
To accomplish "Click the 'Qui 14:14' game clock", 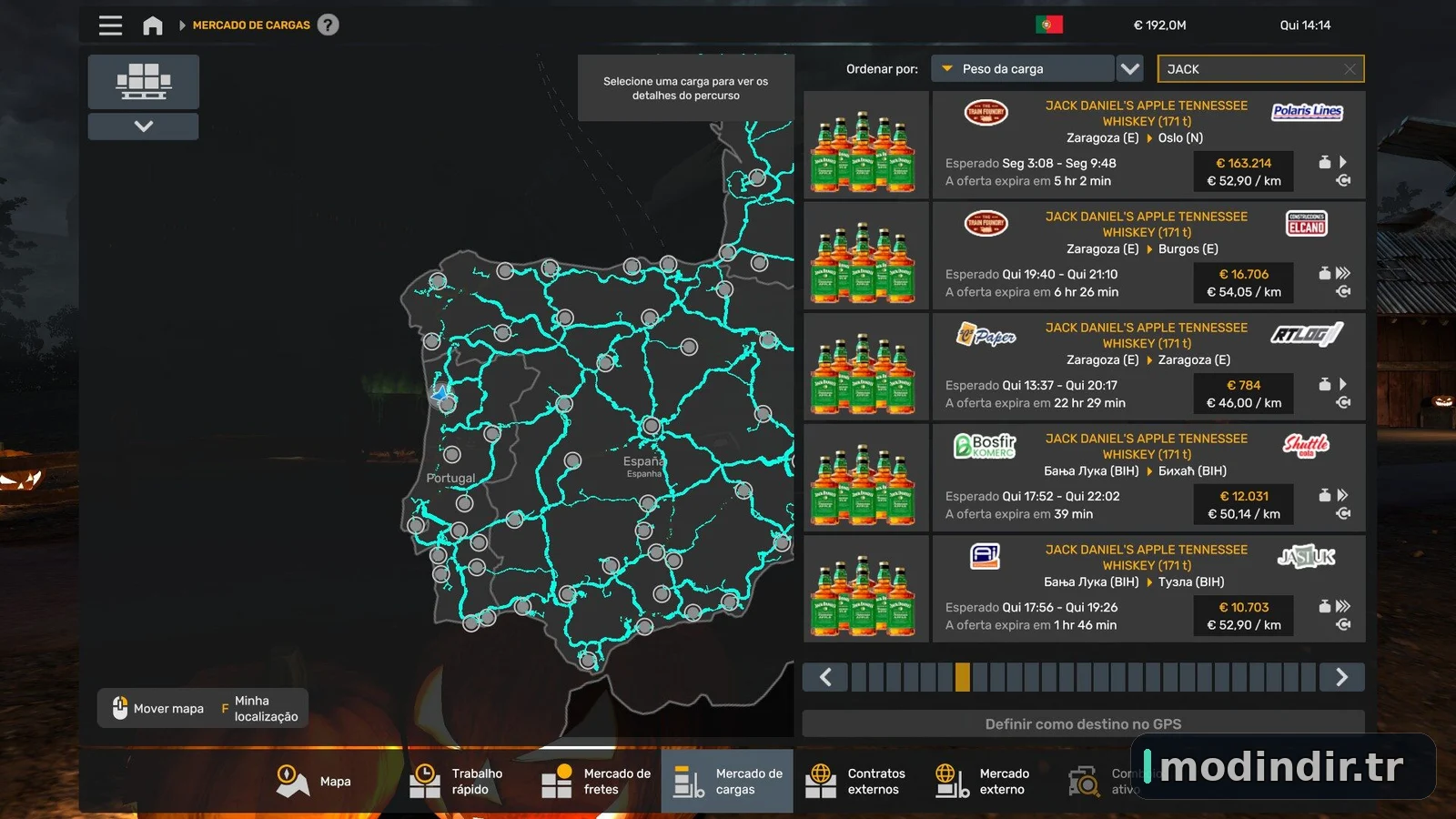I will [x=1305, y=25].
